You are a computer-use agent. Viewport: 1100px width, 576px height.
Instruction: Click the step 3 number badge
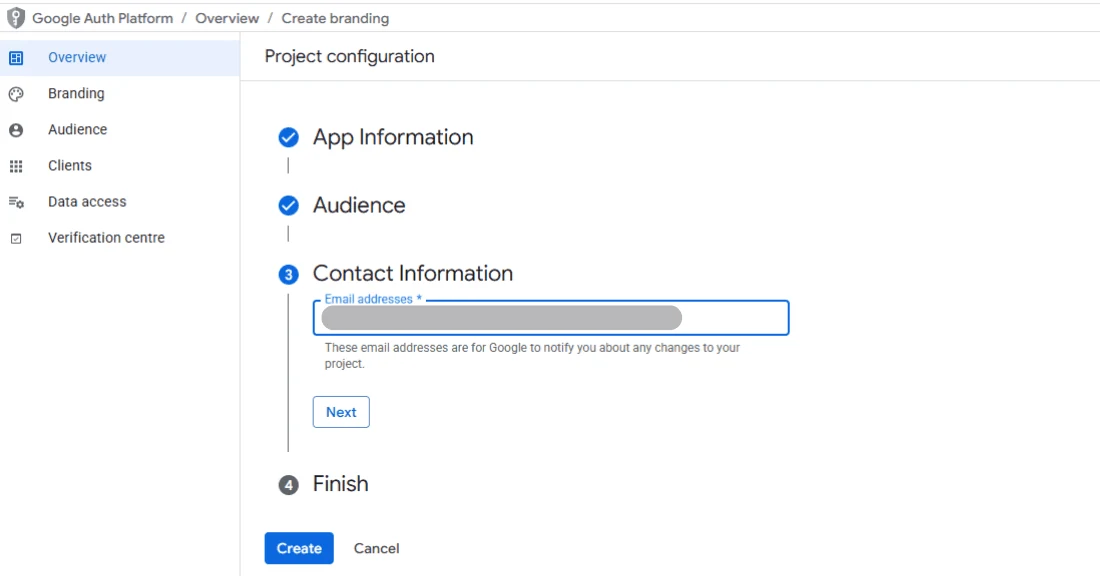point(288,274)
